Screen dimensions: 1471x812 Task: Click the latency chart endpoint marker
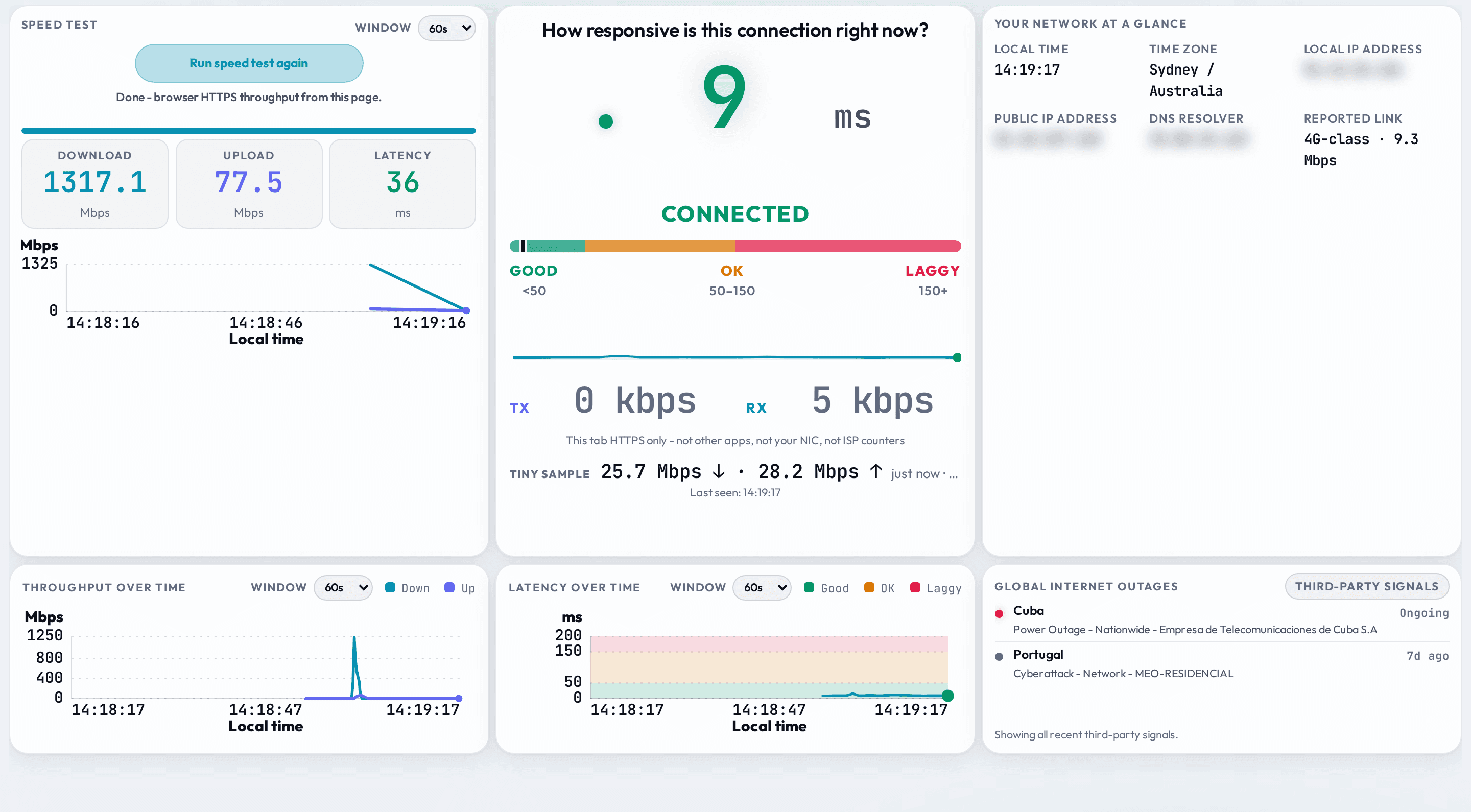click(x=947, y=696)
